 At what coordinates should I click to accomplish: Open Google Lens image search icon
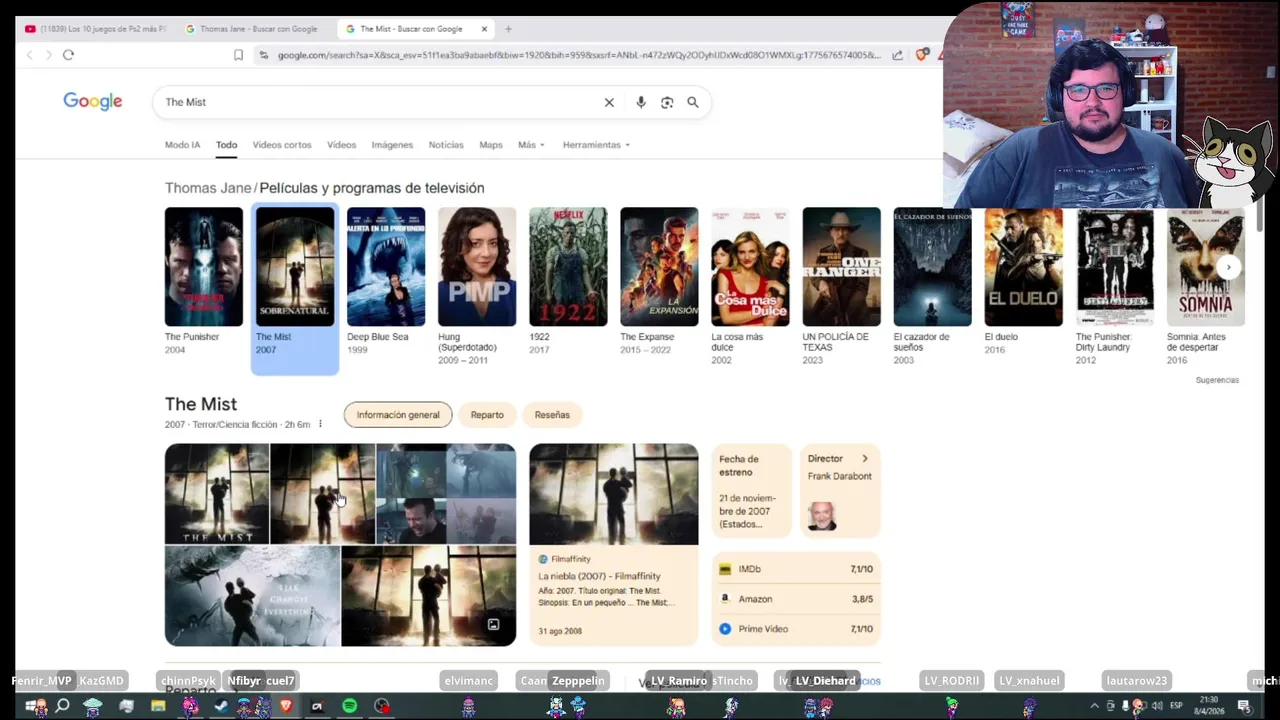click(667, 102)
